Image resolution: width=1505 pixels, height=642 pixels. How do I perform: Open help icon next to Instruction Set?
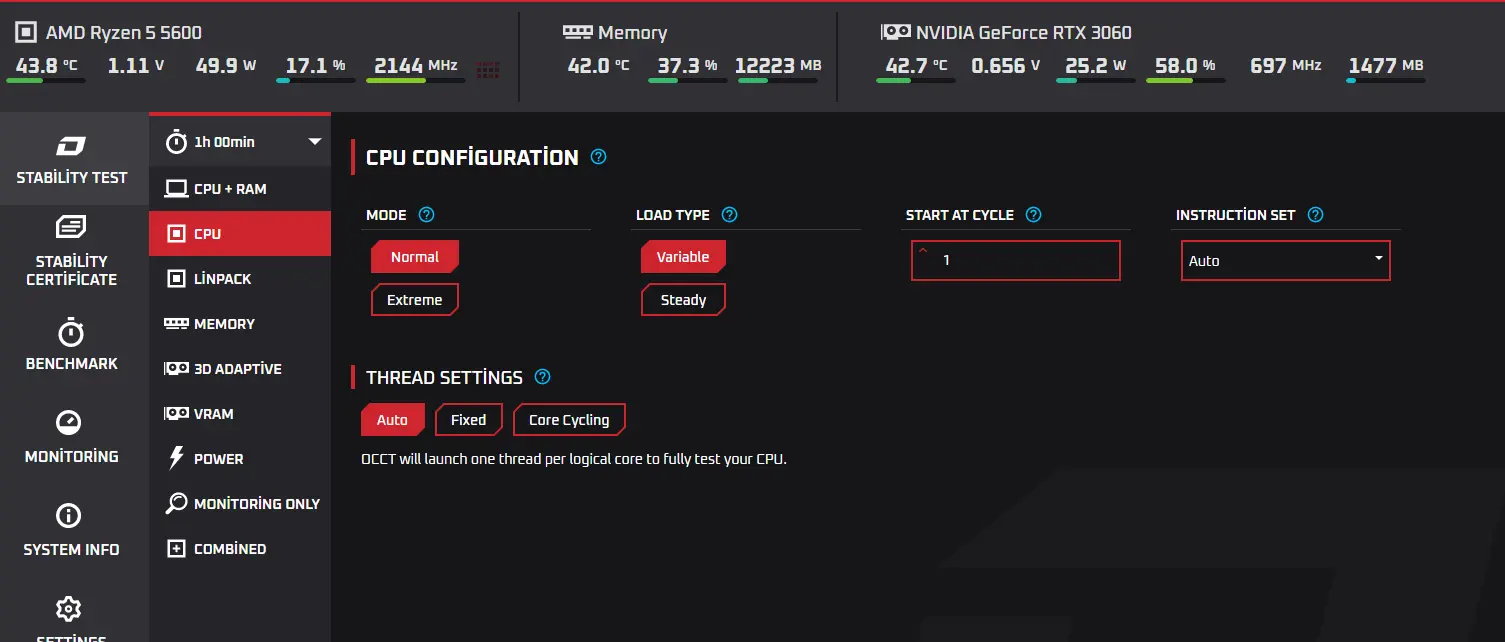pyautogui.click(x=1316, y=215)
